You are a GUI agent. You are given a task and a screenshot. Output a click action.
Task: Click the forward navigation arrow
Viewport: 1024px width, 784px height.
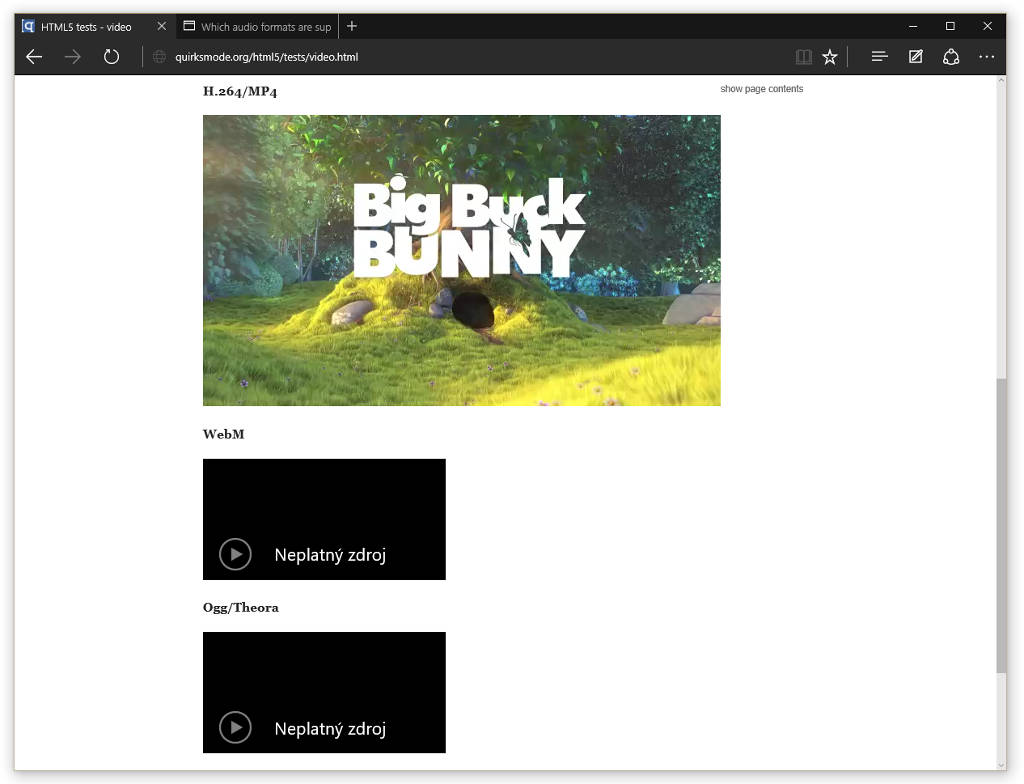(72, 57)
